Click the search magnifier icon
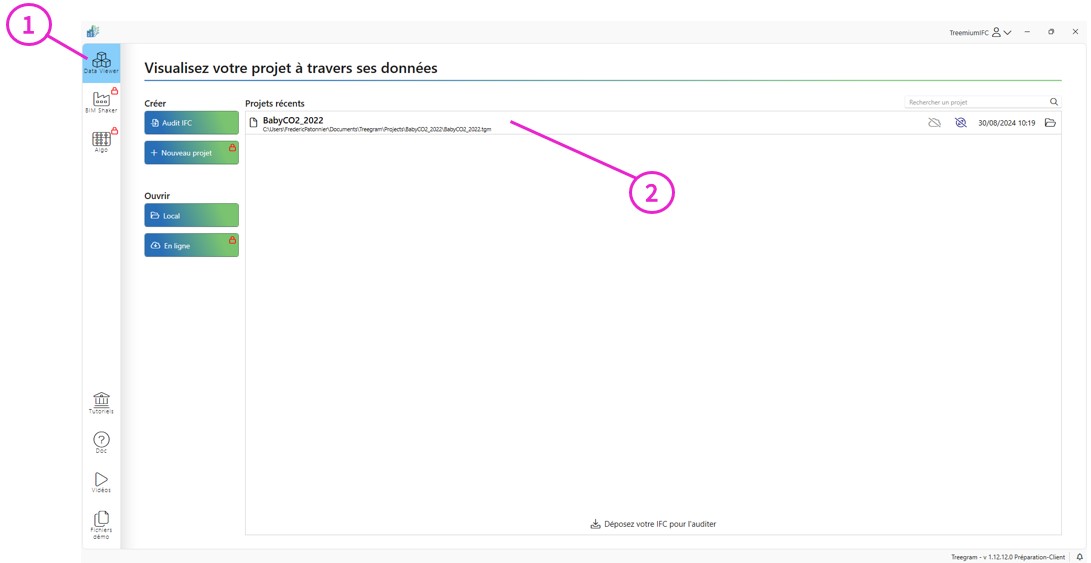 pos(1054,102)
